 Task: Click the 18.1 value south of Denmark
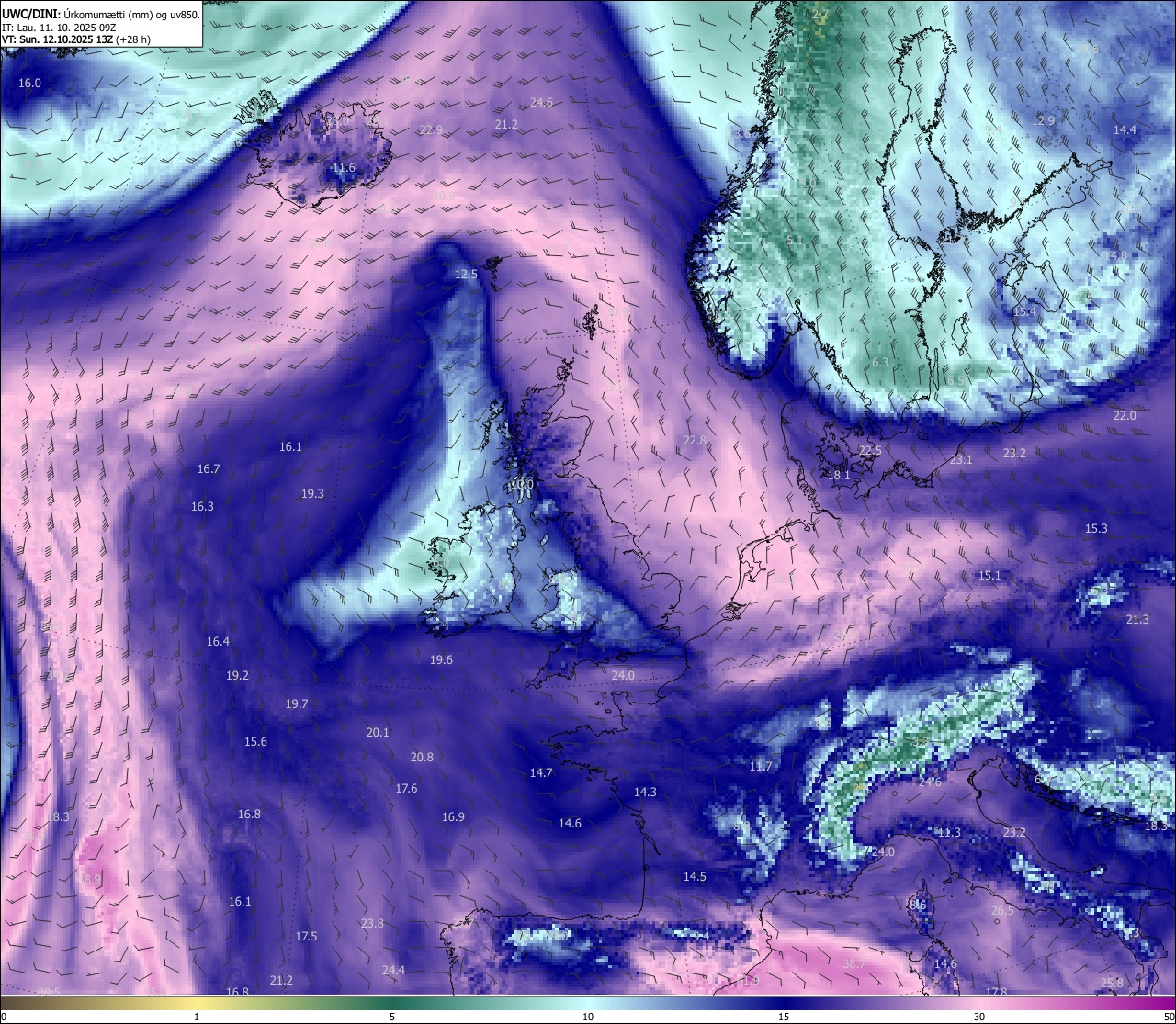[839, 476]
